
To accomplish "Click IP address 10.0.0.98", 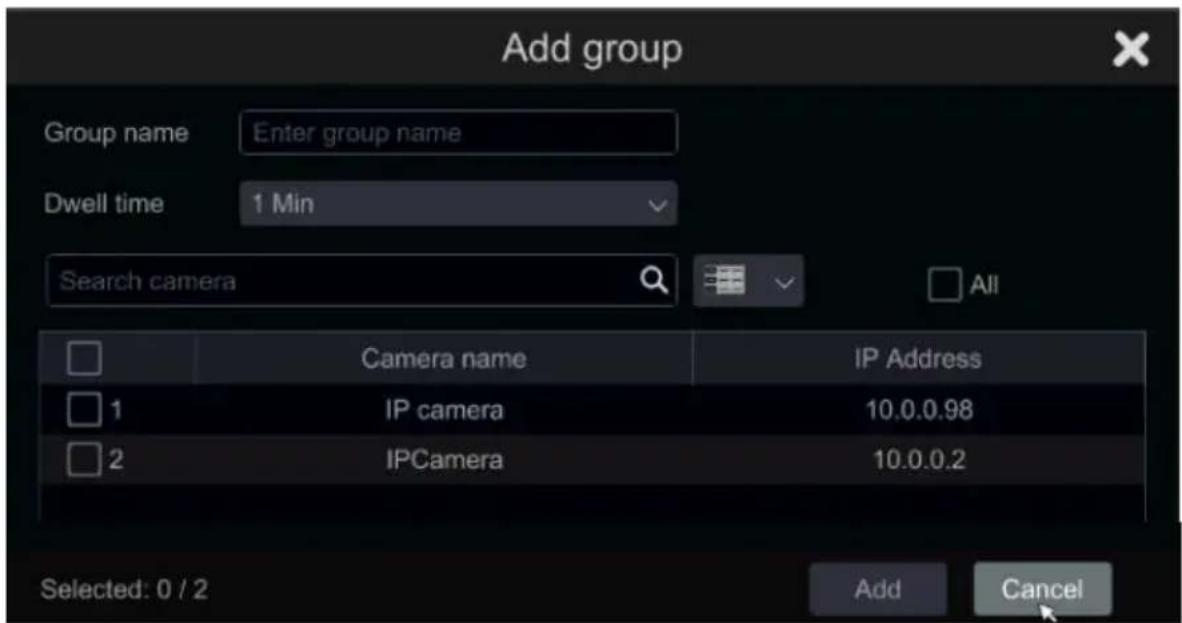I will point(919,410).
